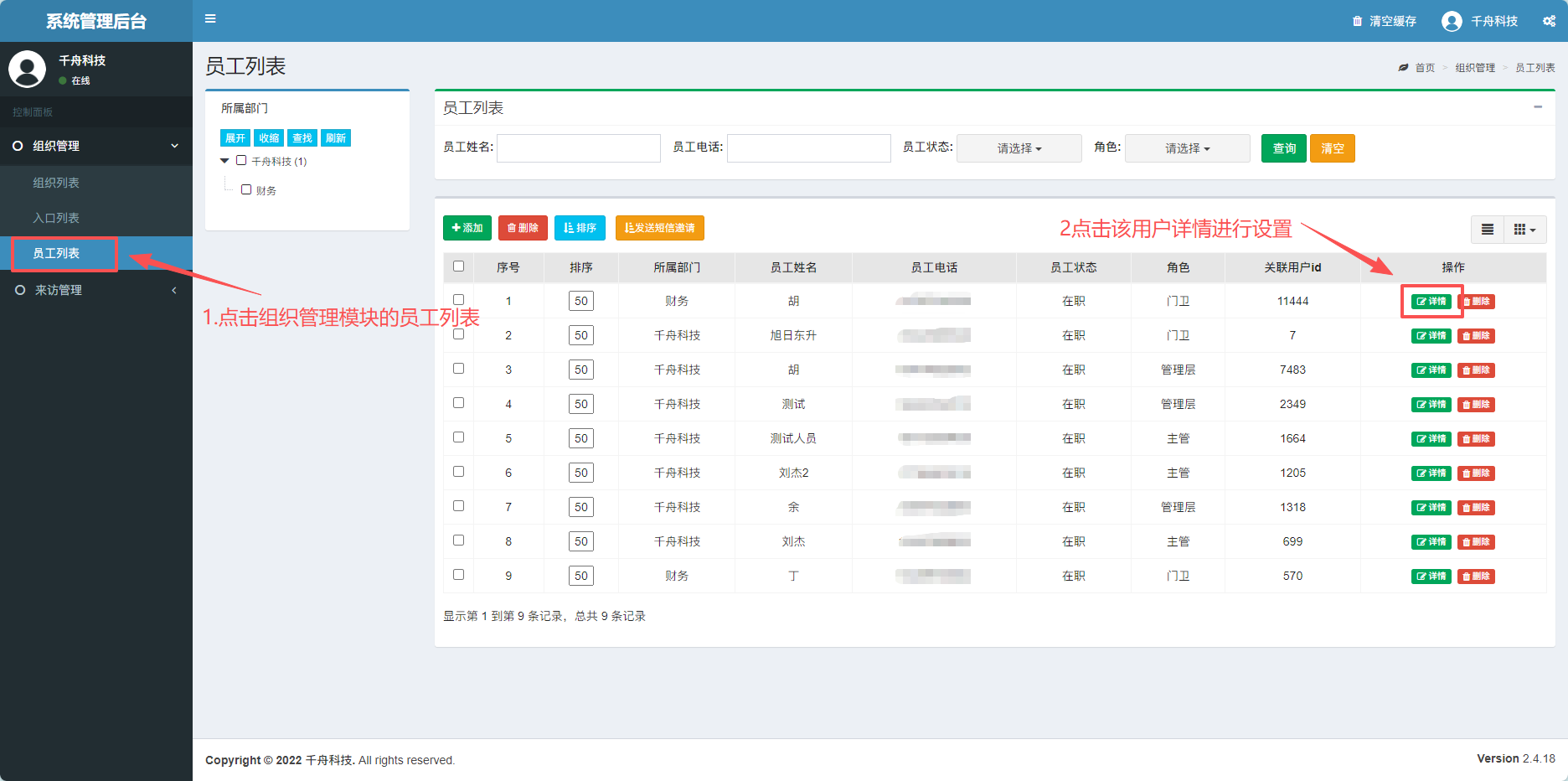
Task: Open the 角色 select dropdown
Action: coord(1187,148)
